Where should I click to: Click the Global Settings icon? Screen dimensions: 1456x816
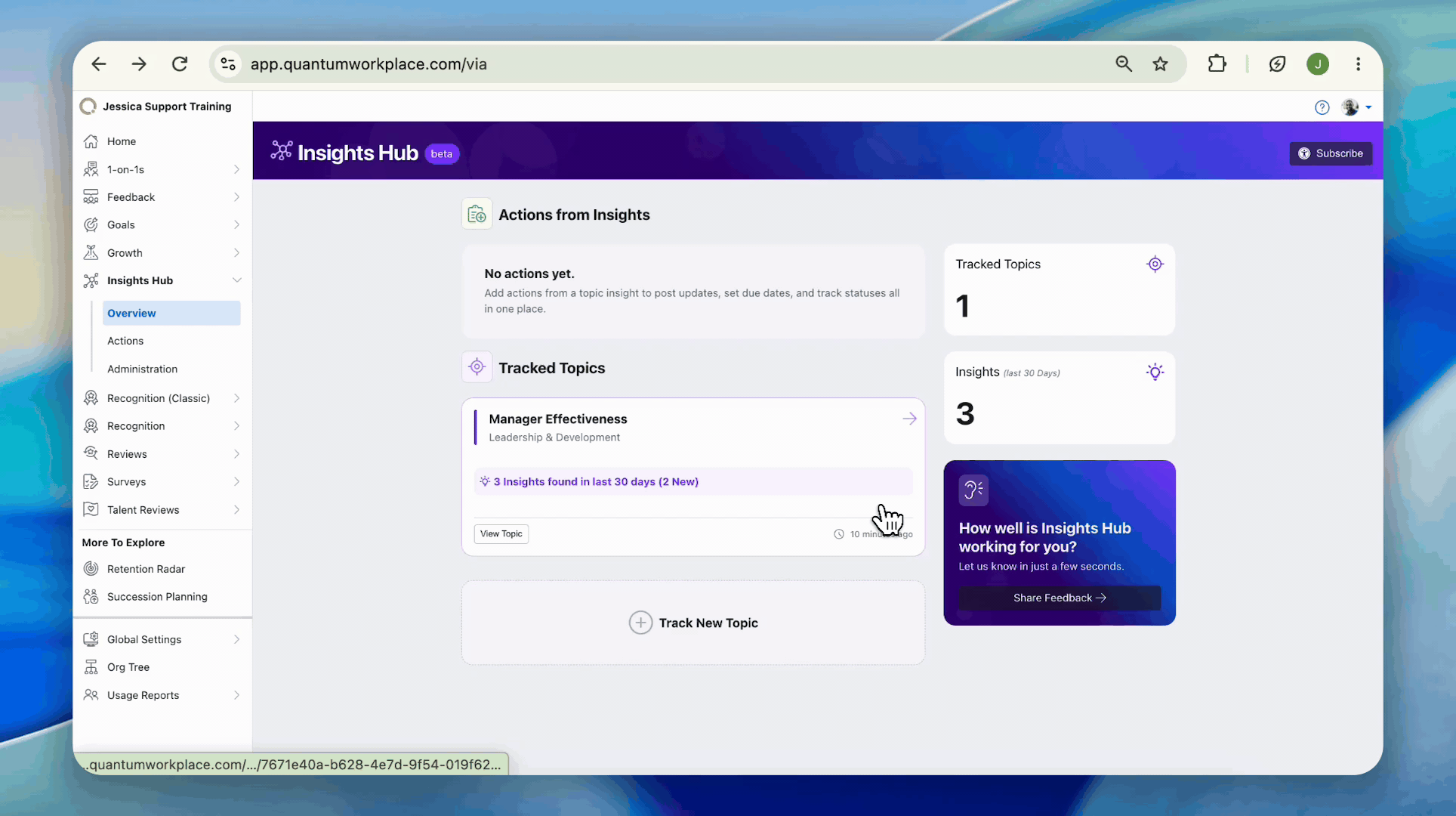coord(91,639)
